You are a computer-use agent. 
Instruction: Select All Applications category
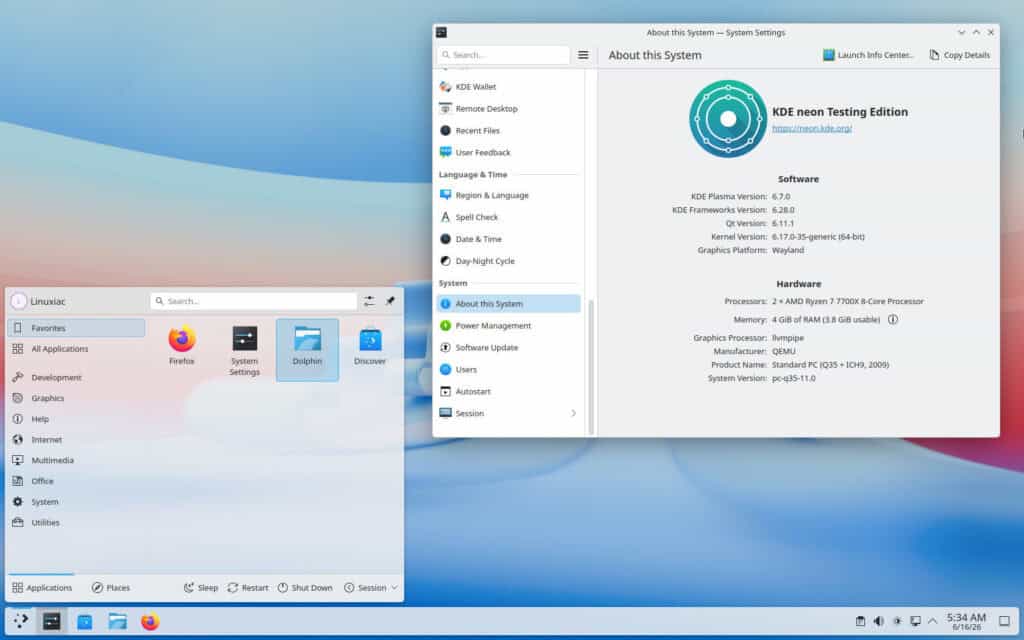(x=76, y=349)
